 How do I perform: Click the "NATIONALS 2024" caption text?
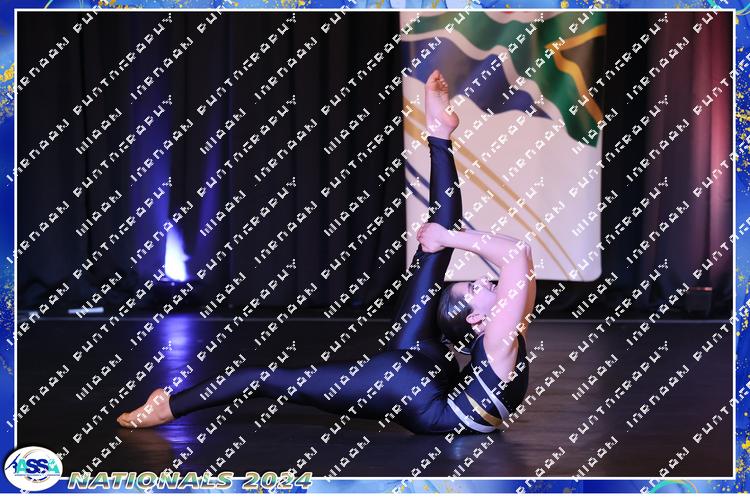pyautogui.click(x=190, y=480)
